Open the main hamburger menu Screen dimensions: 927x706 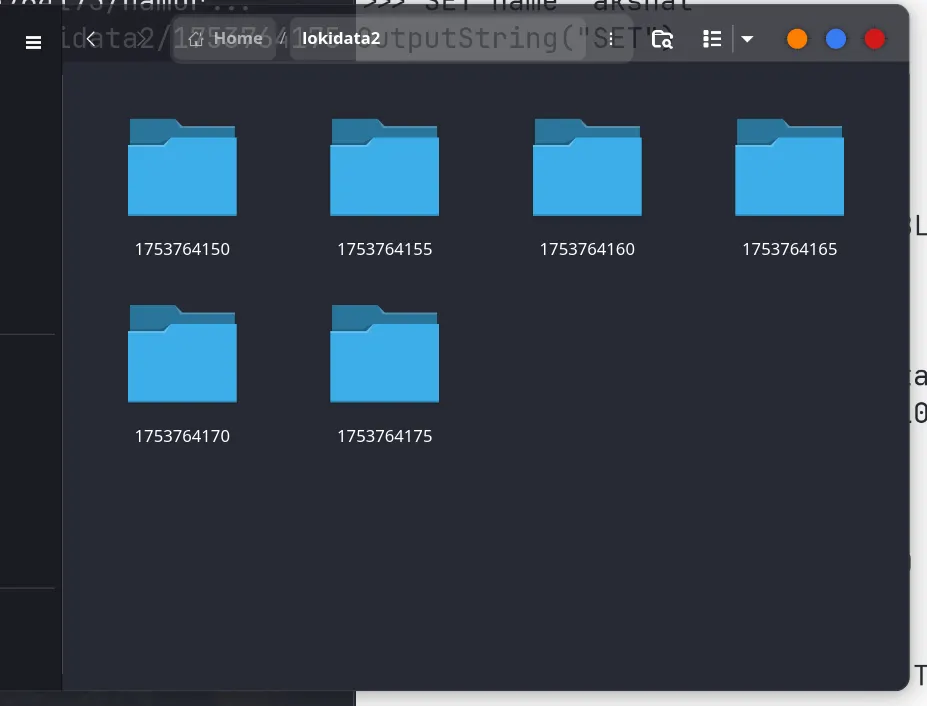click(x=33, y=42)
